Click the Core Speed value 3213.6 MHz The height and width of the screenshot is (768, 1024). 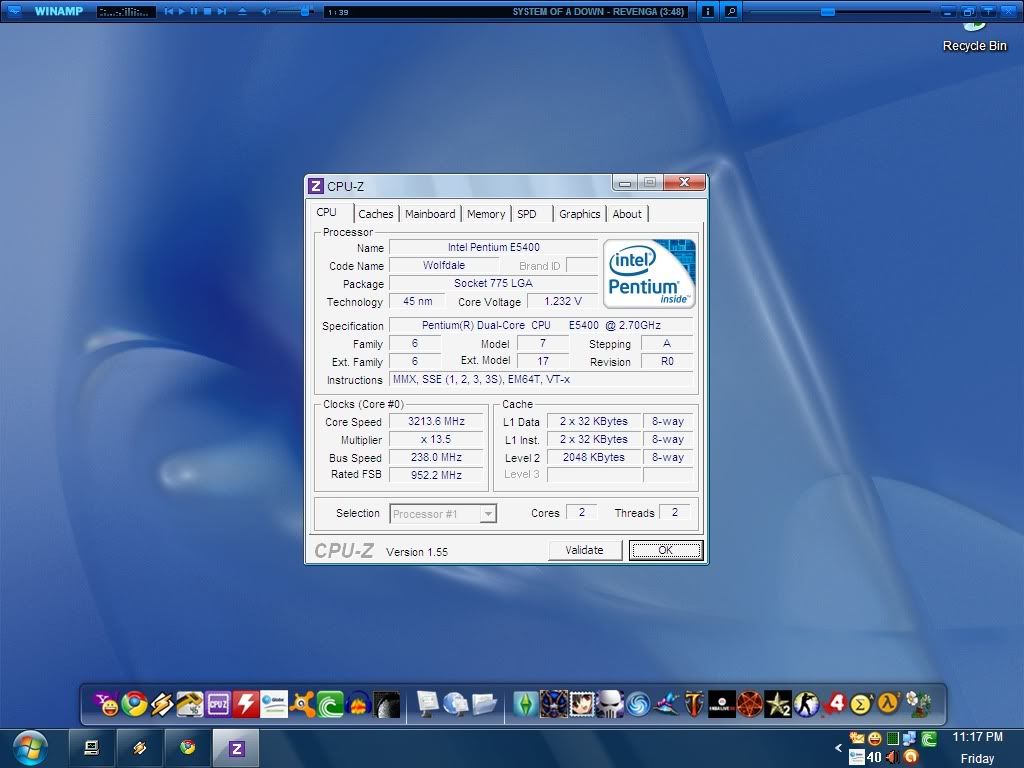436,422
